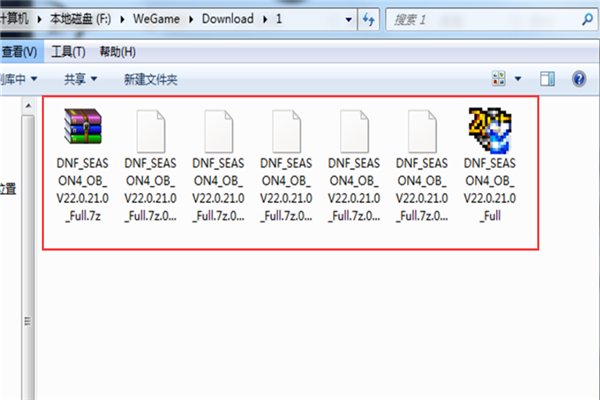Open address bar history dropdown arrow
The width and height of the screenshot is (600, 400).
pos(349,19)
